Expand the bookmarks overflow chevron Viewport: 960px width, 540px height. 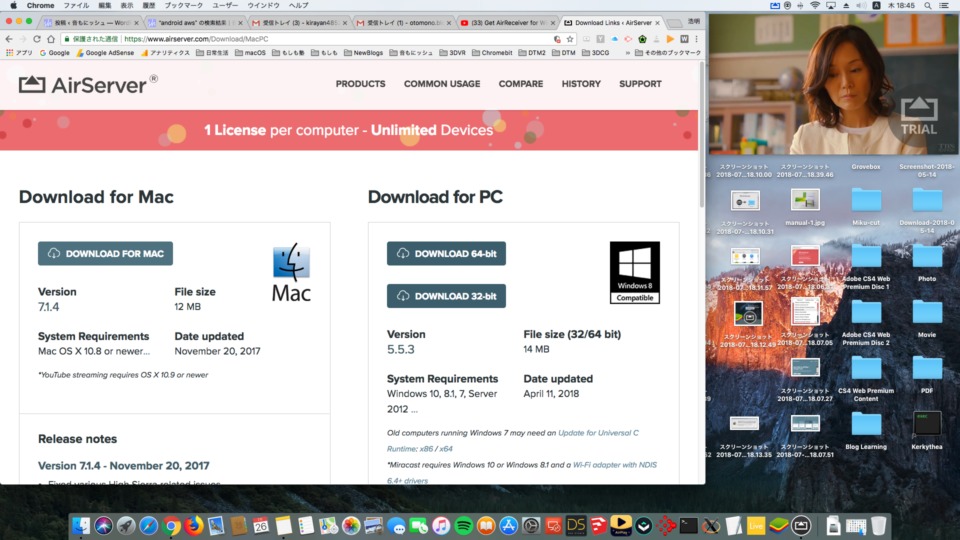pyautogui.click(x=628, y=53)
